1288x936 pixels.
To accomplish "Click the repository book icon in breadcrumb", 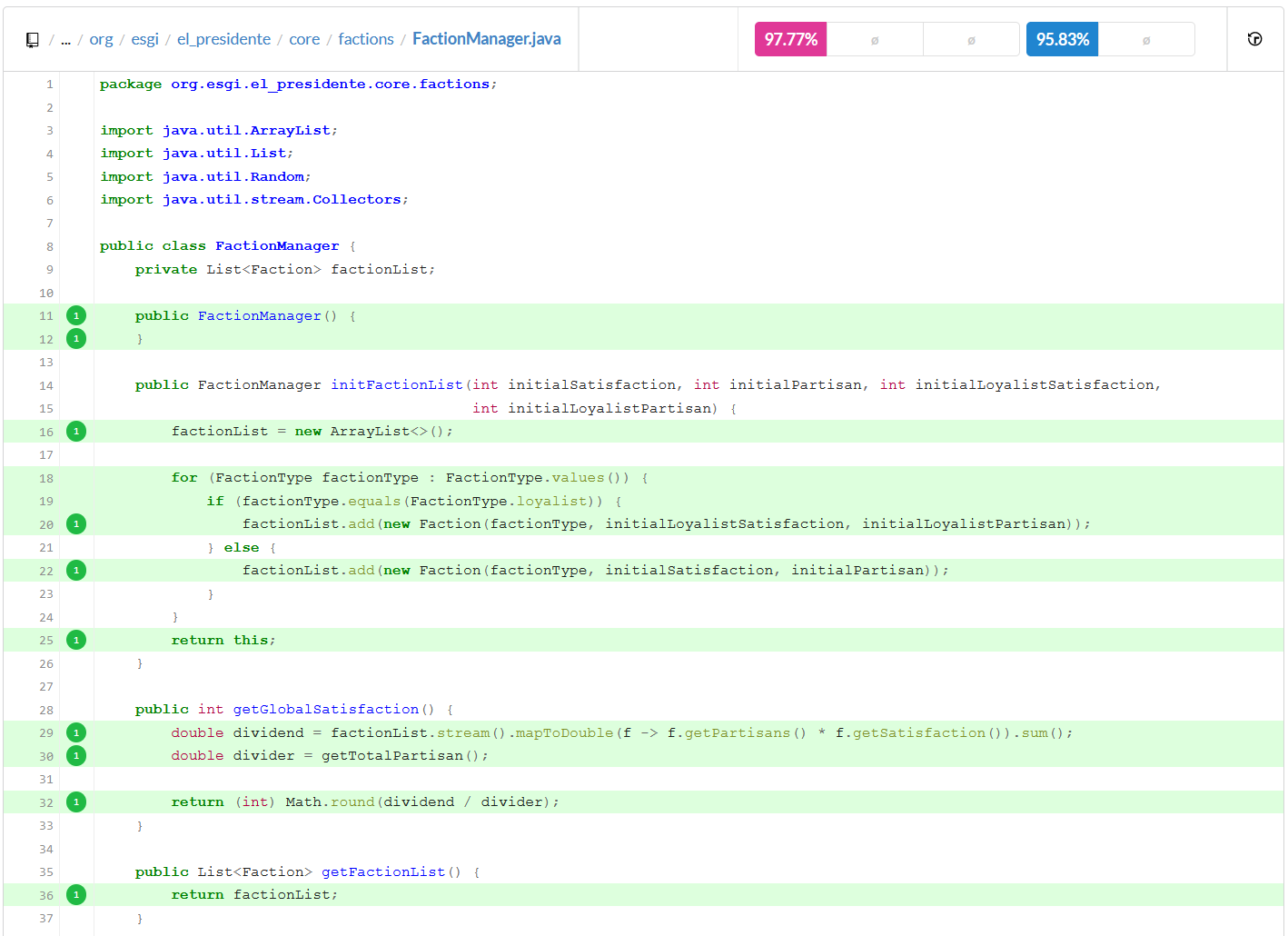I will 33,40.
